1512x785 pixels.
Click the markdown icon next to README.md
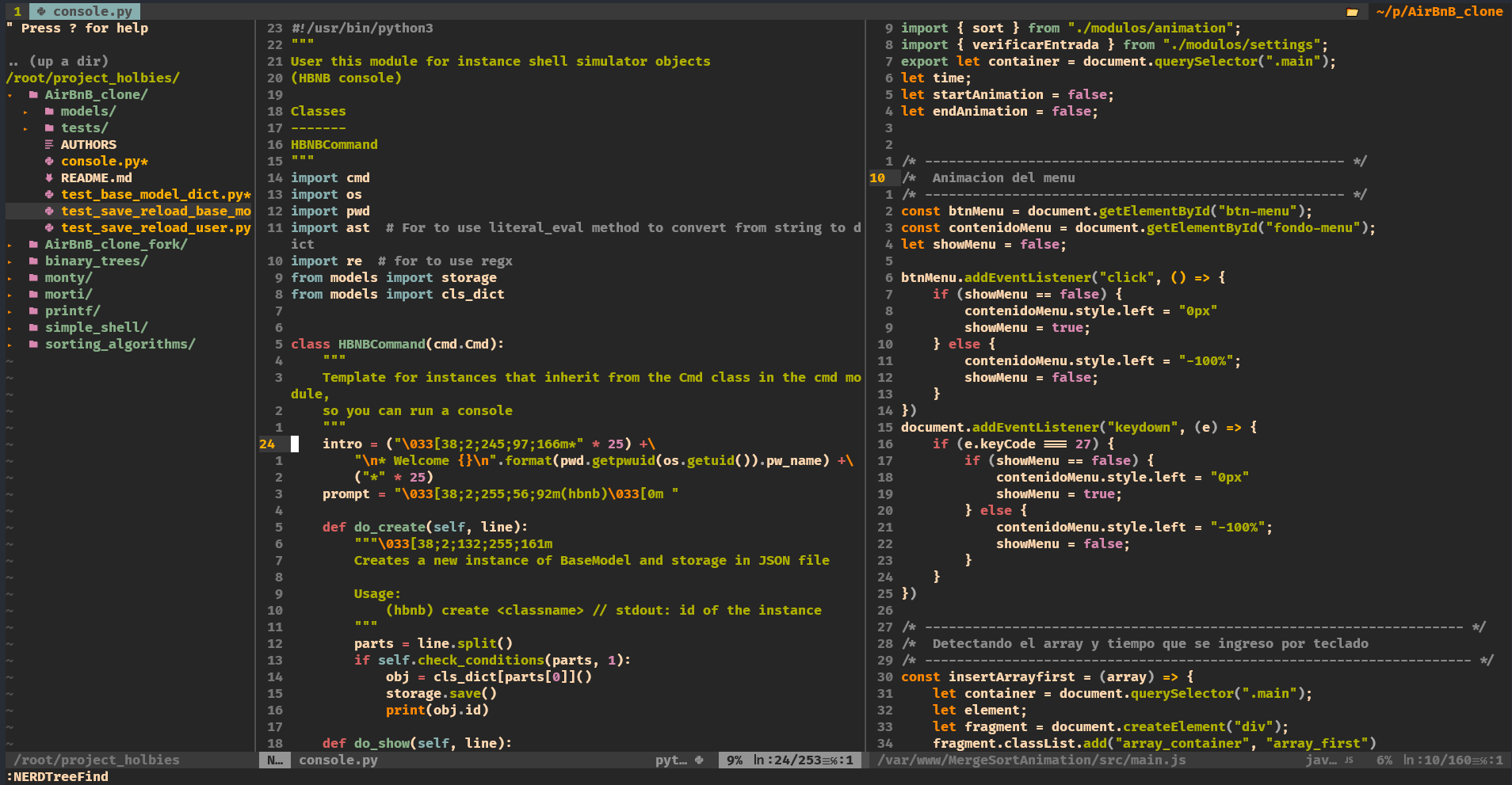pyautogui.click(x=49, y=177)
